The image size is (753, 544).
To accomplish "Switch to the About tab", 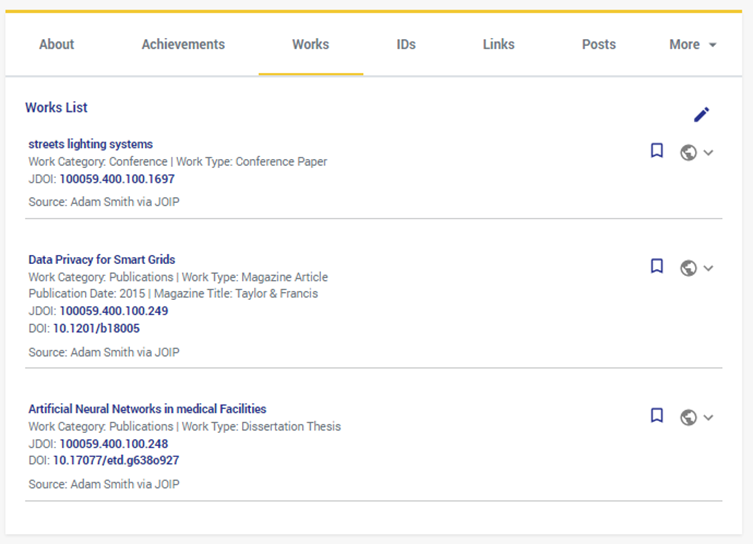I will pos(56,45).
